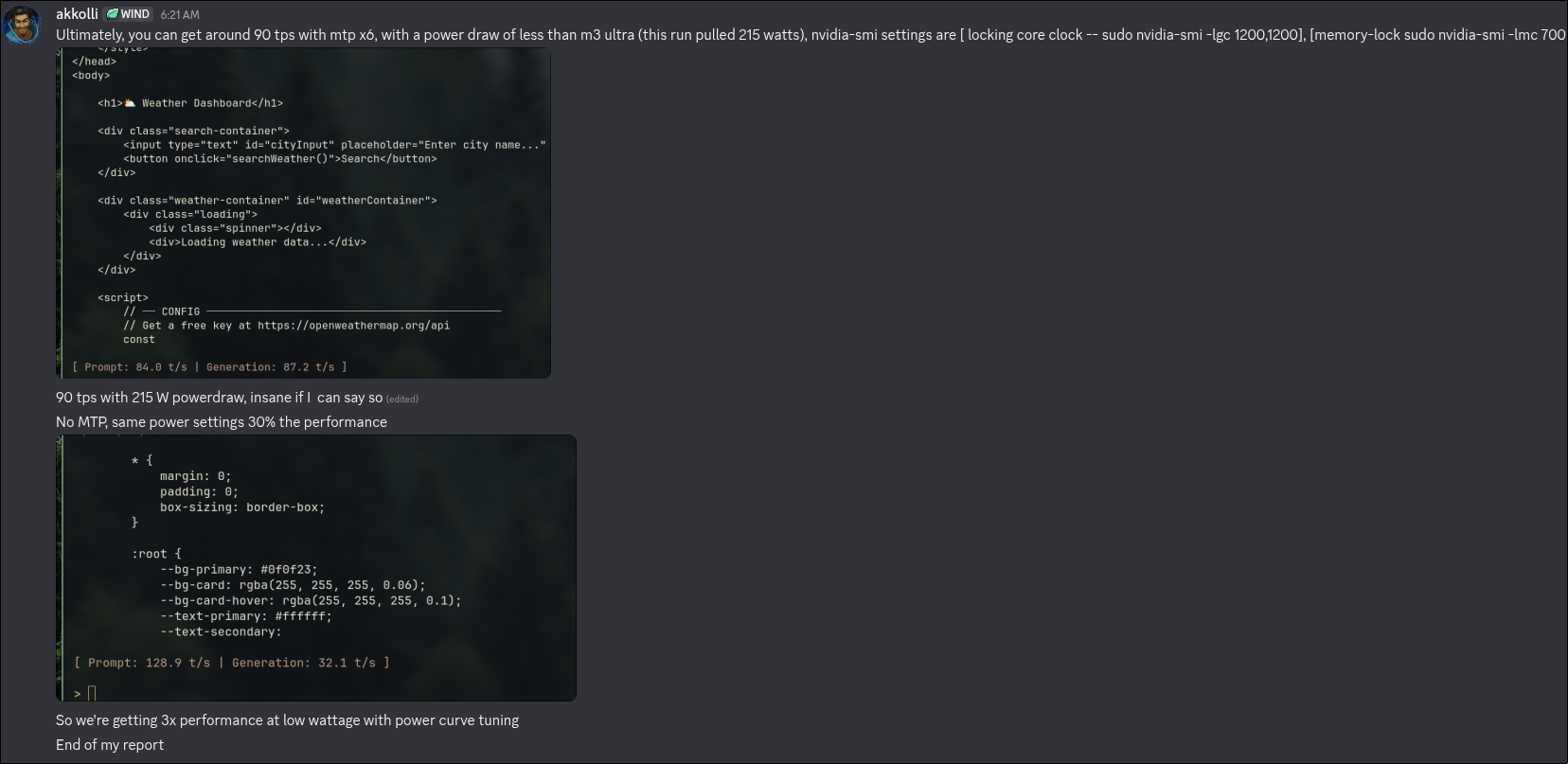Viewport: 1568px width, 764px height.
Task: Click the 6:21 AM message timestamp
Action: tap(180, 15)
